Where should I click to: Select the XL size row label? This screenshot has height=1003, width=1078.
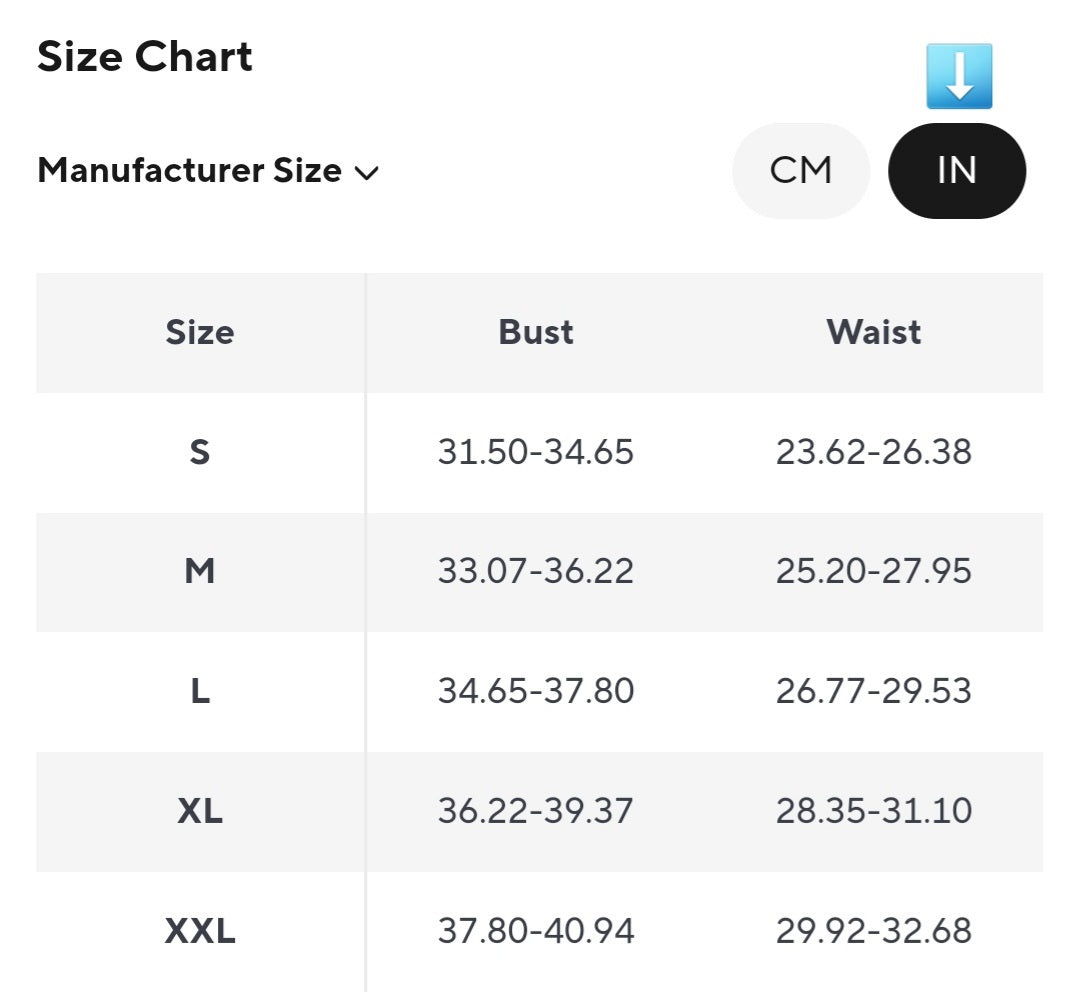(x=200, y=811)
